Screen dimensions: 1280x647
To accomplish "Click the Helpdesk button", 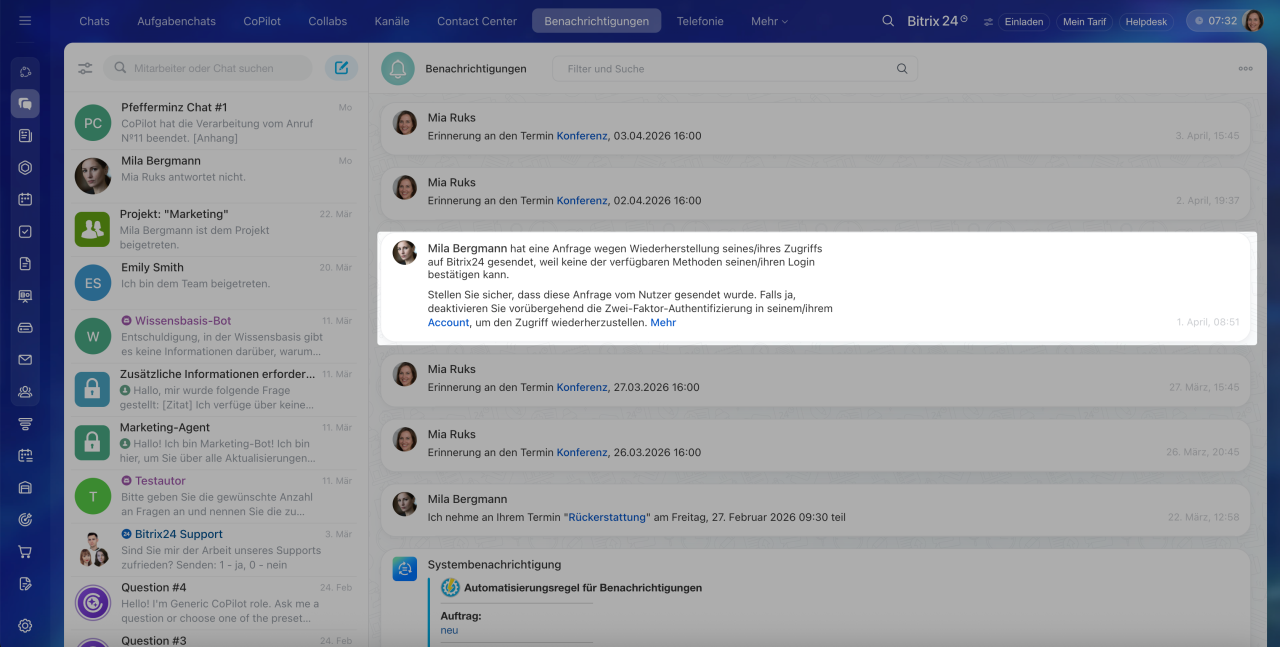I will [x=1146, y=21].
